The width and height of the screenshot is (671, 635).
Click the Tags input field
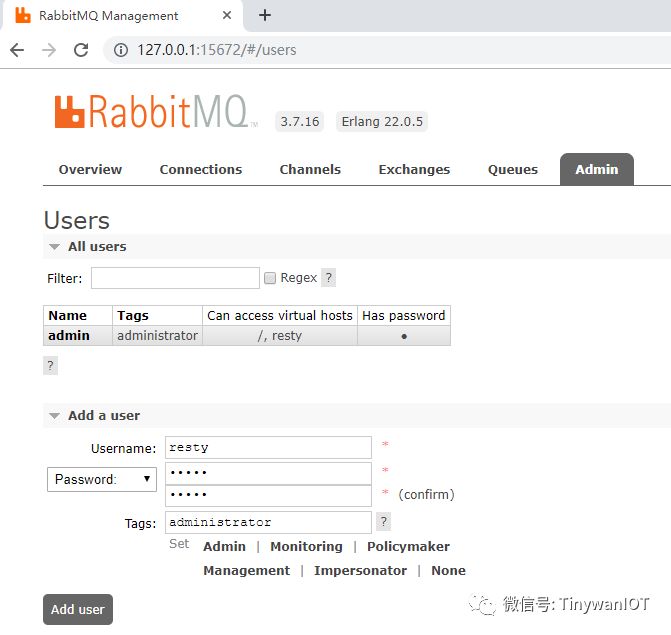pos(268,522)
